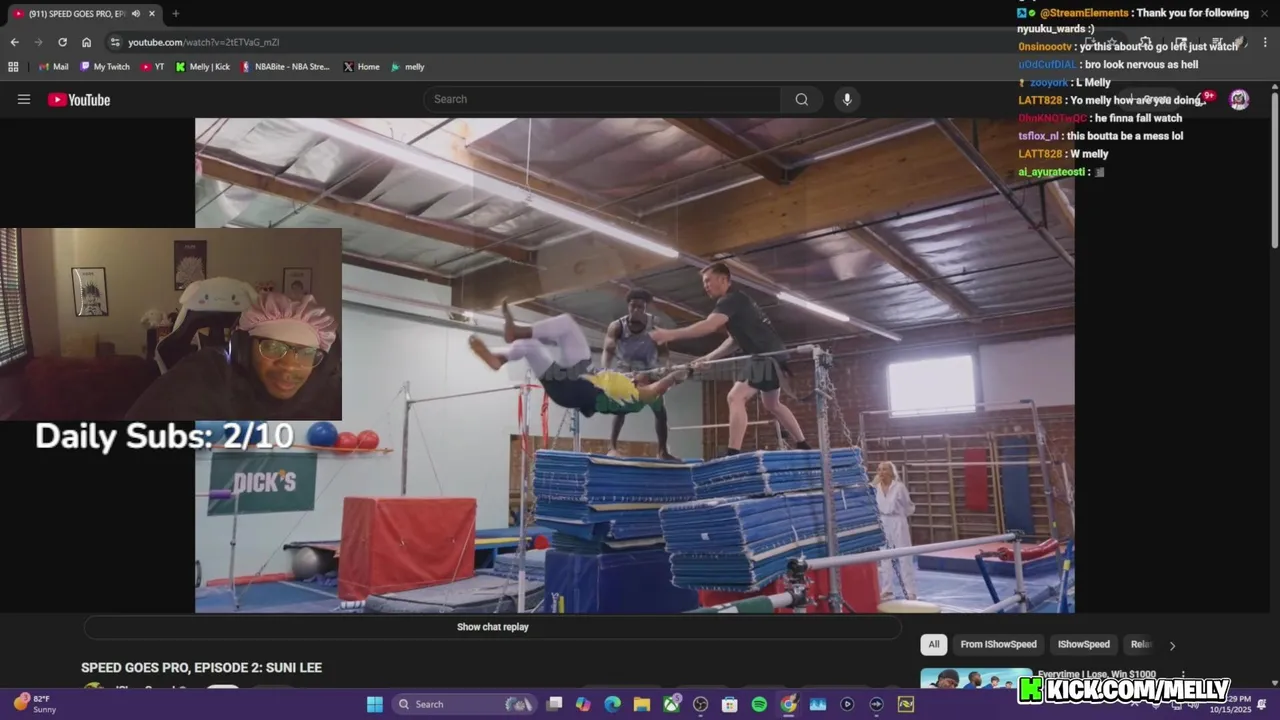View site information icon in address bar
The image size is (1280, 720).
tap(115, 42)
